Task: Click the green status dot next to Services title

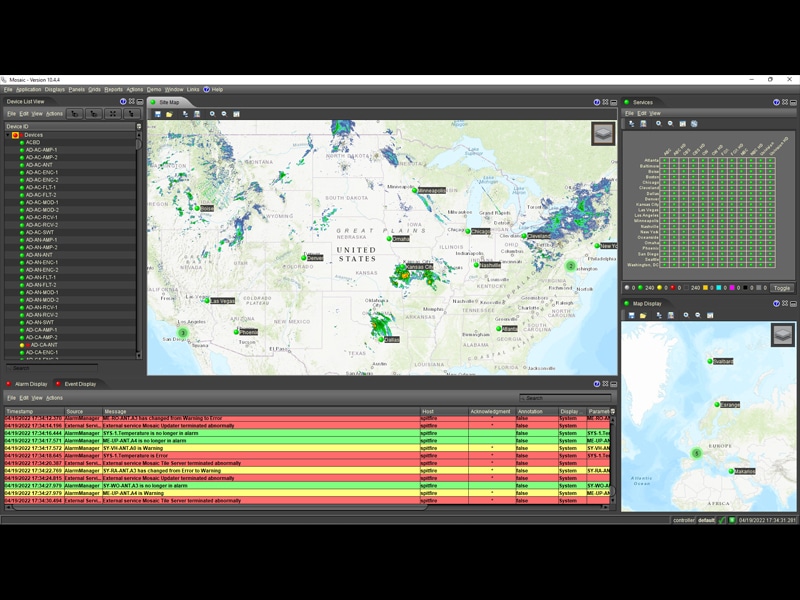Action: (x=627, y=101)
